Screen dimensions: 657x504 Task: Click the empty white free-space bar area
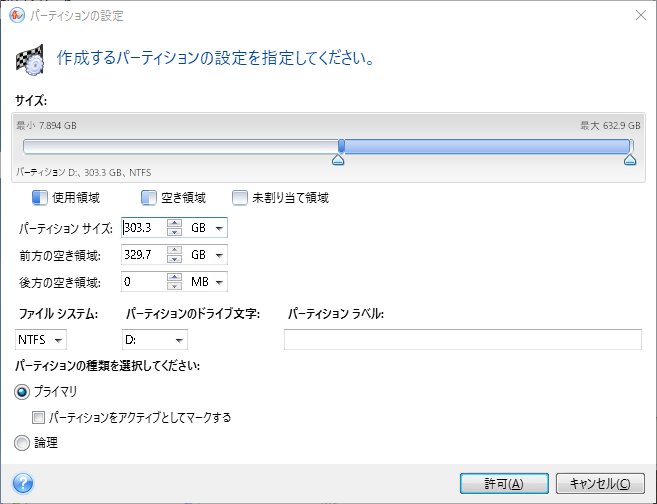point(181,147)
